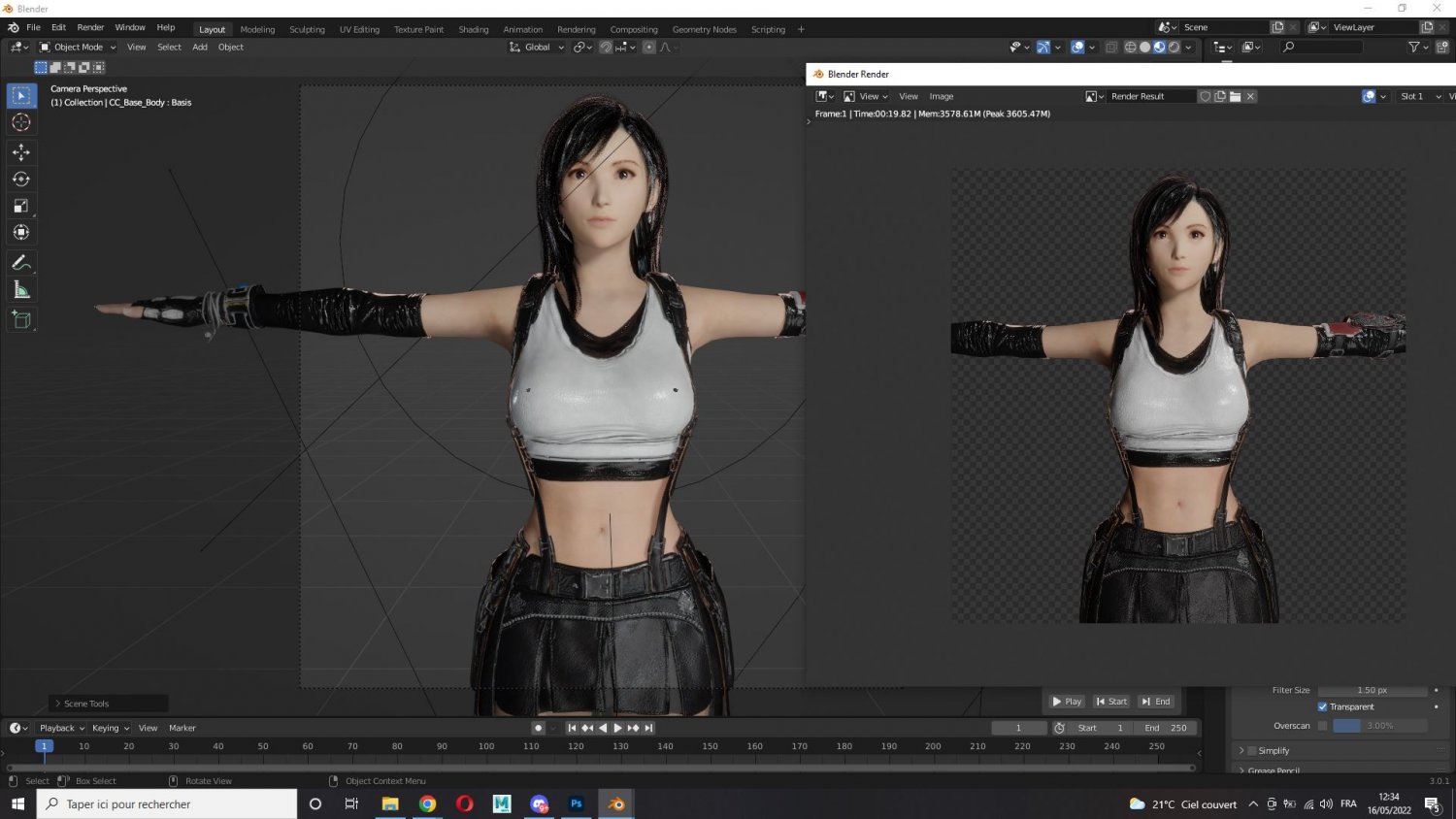Select the Measure tool

click(21, 290)
